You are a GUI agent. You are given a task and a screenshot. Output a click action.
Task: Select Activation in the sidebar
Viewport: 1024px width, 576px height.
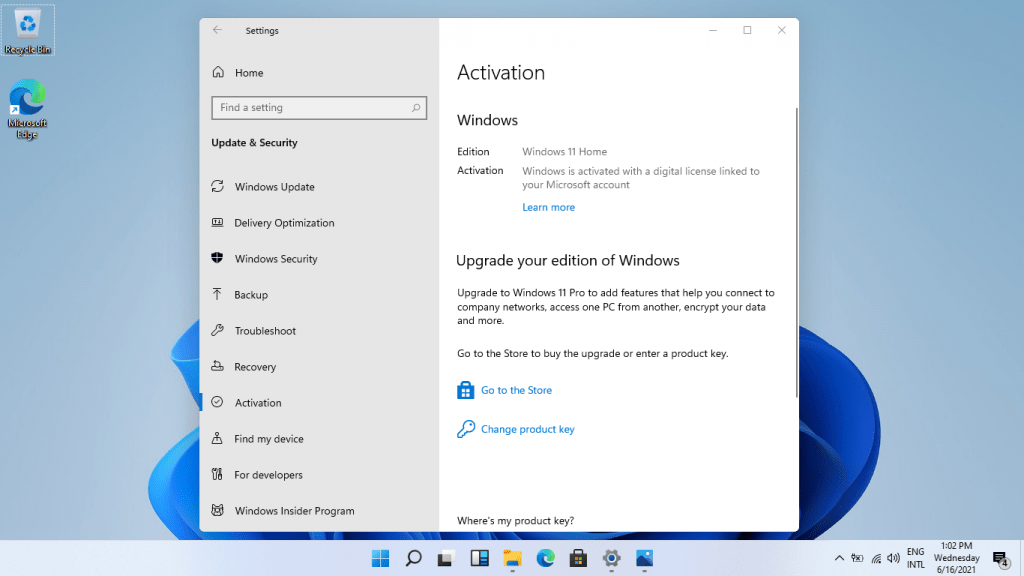[258, 403]
